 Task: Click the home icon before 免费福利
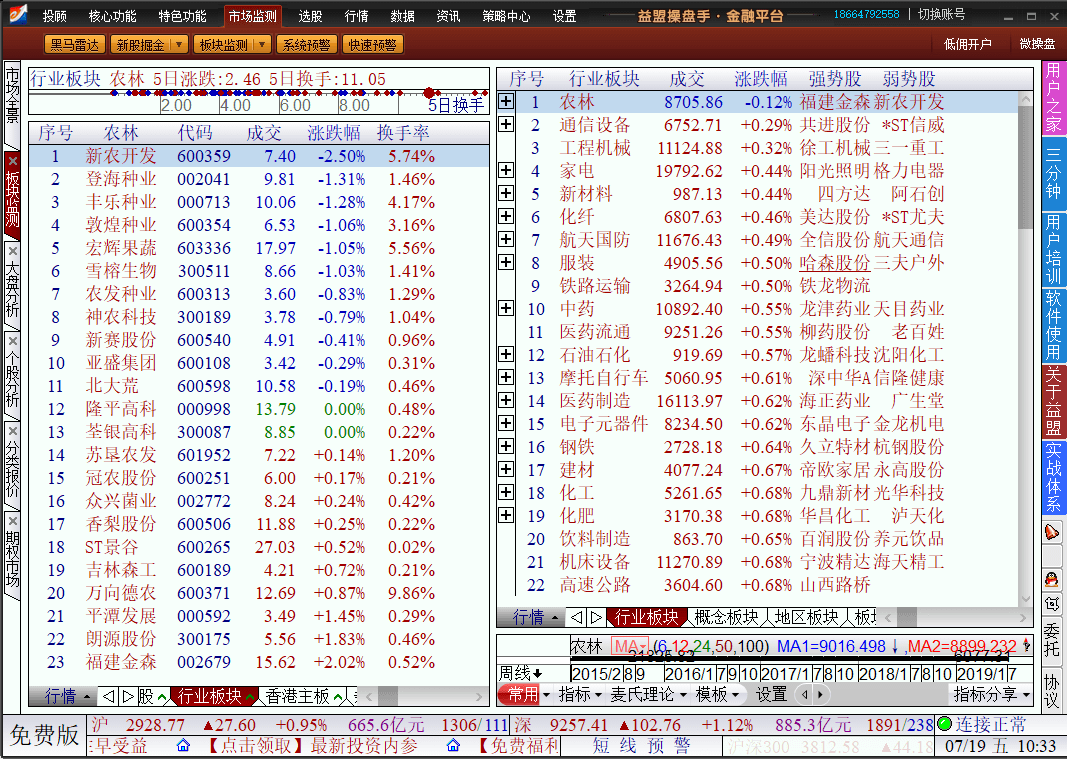pyautogui.click(x=453, y=746)
